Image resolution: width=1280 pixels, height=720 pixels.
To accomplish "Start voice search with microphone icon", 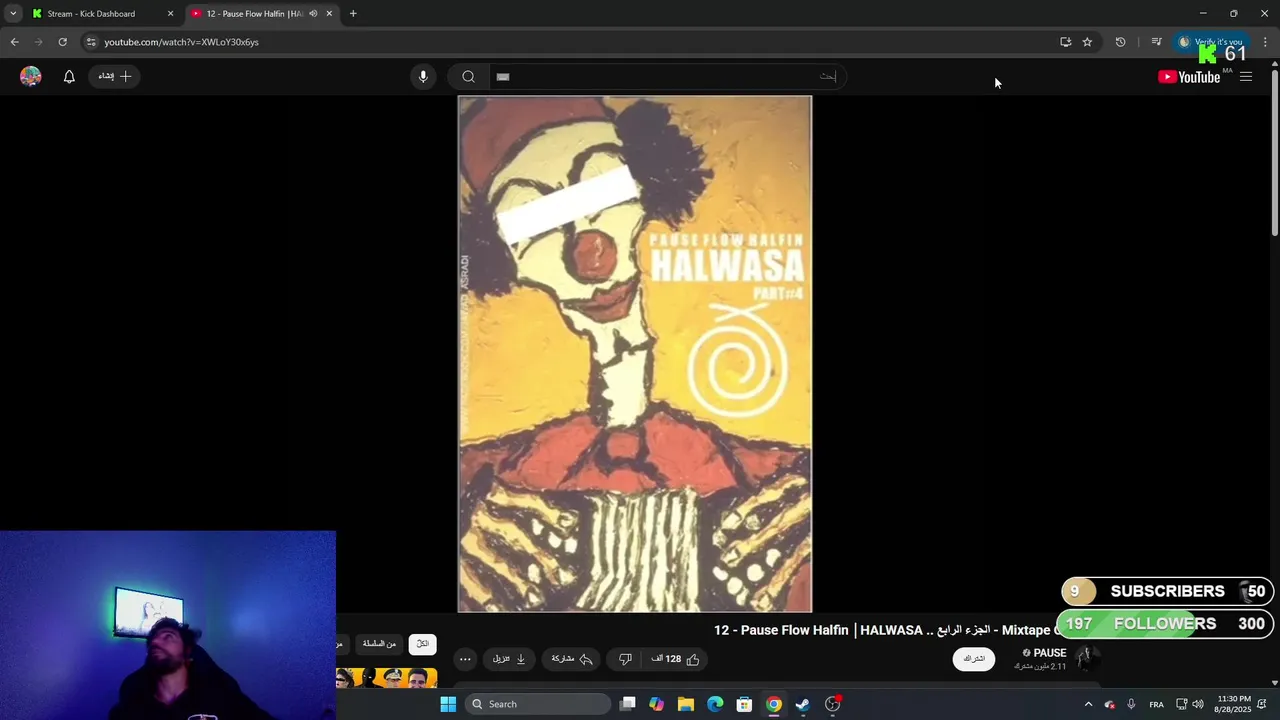I will pos(423,76).
